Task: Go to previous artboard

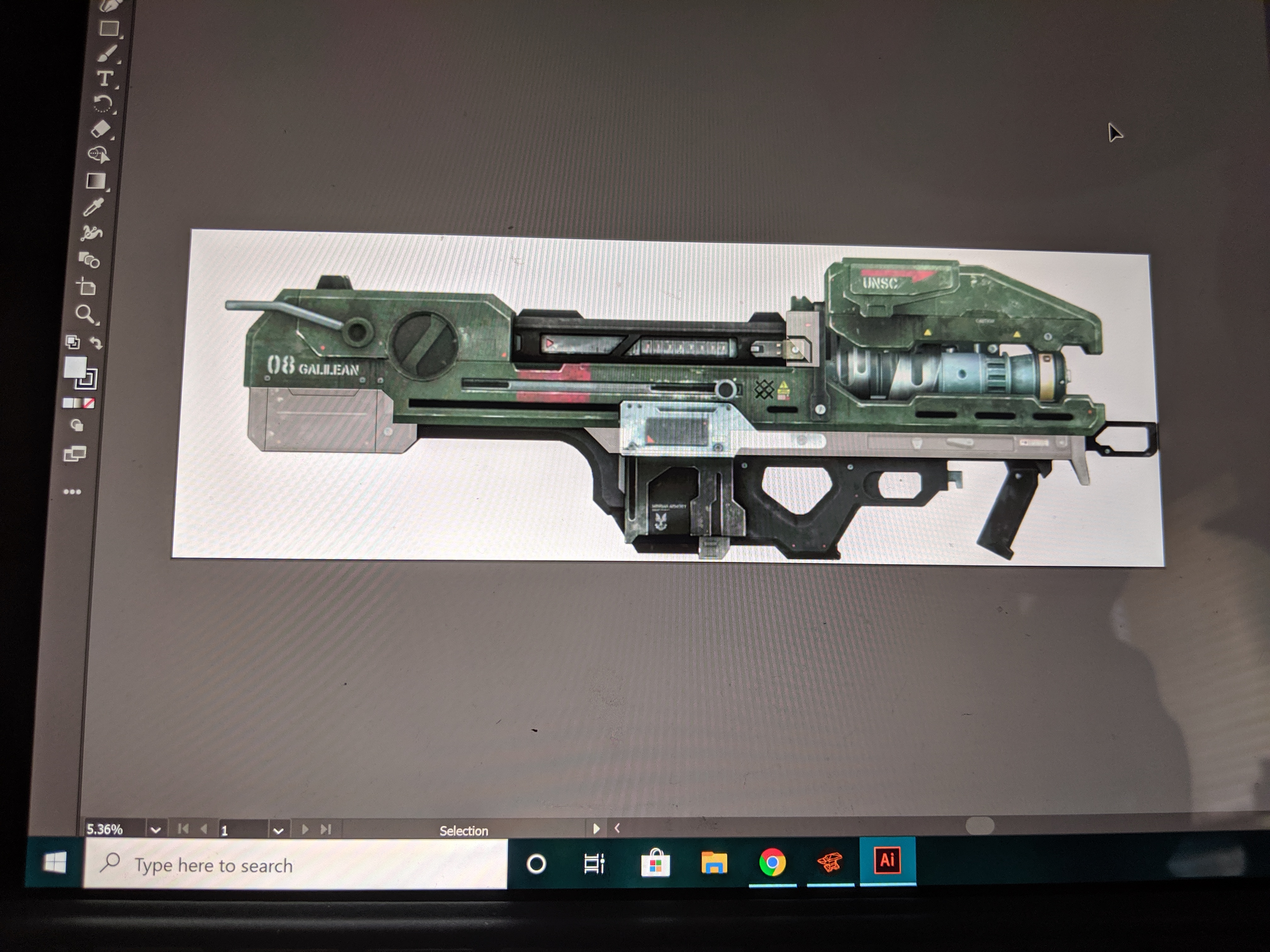Action: click(203, 829)
